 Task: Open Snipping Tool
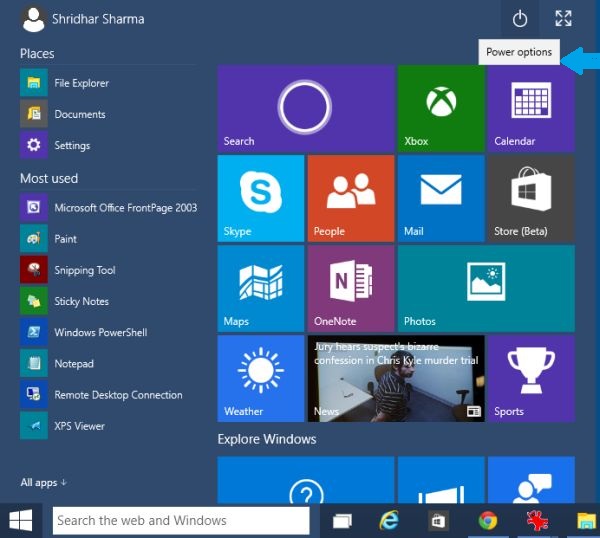[x=109, y=270]
